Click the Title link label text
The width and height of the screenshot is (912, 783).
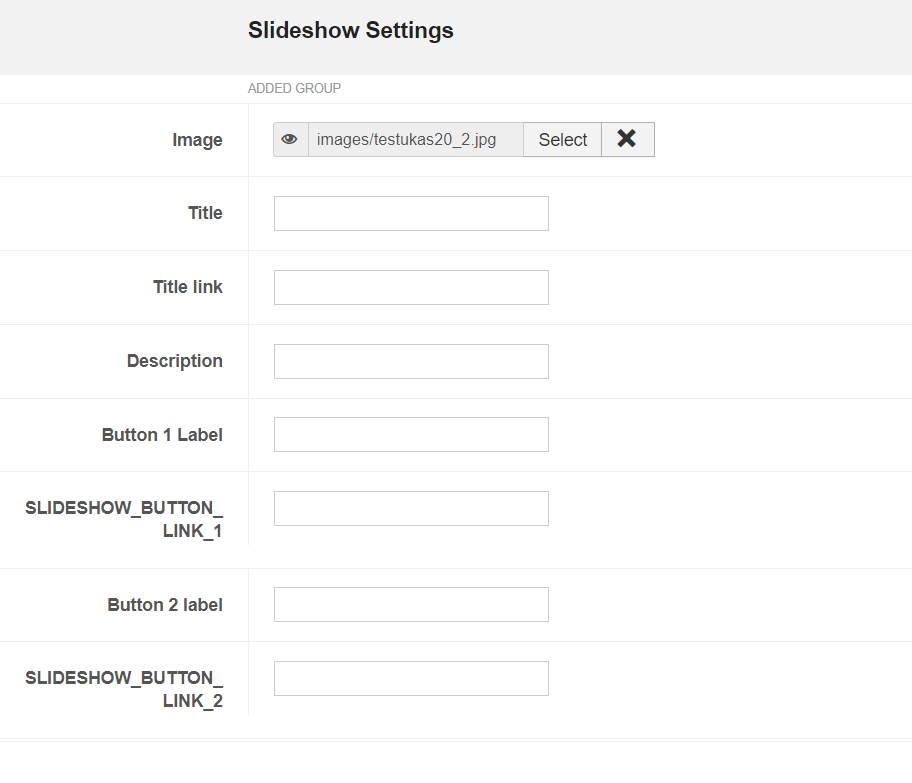click(x=188, y=287)
